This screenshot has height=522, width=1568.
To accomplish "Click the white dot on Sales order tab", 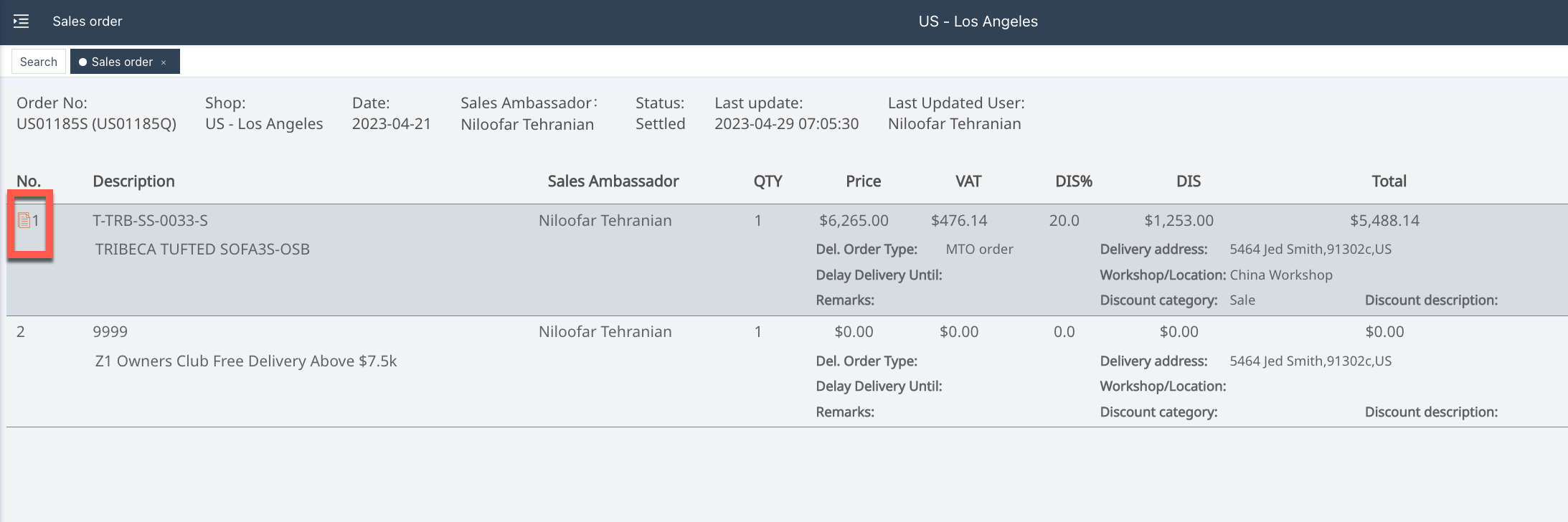I will [x=82, y=62].
